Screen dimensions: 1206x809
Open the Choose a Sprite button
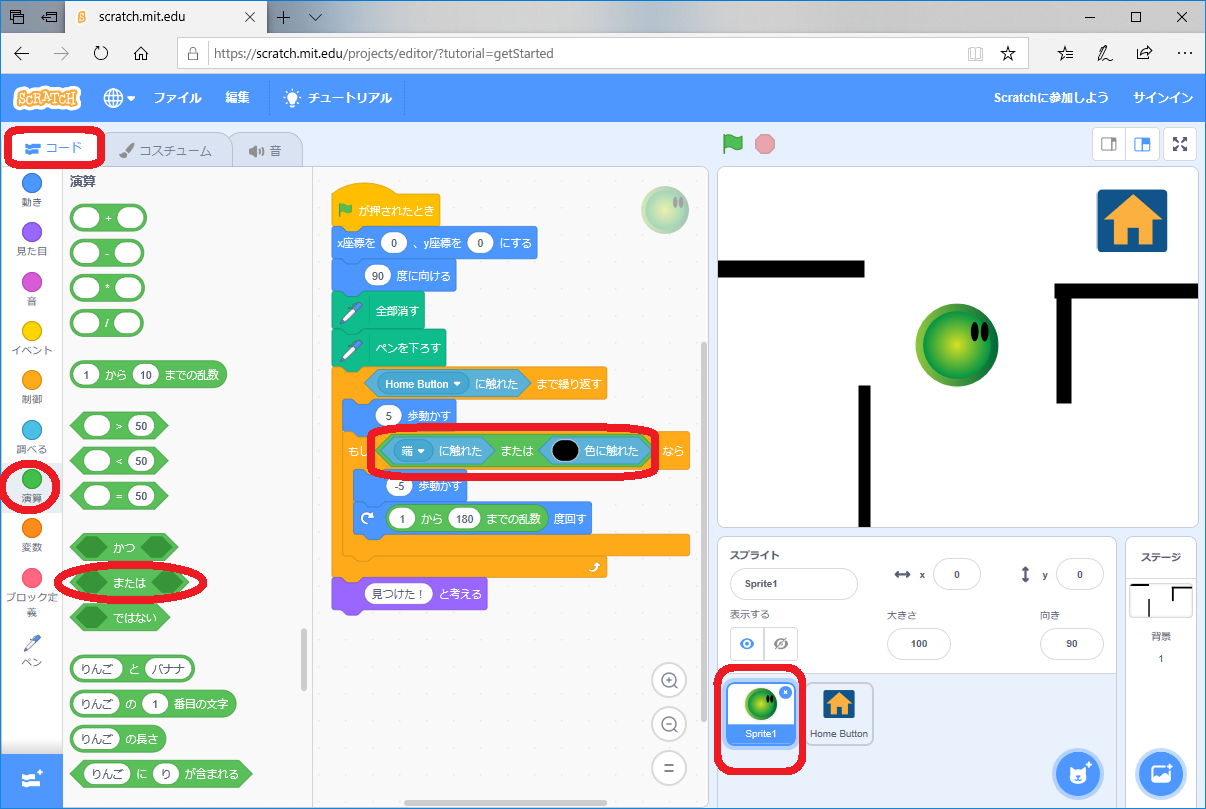[x=1078, y=773]
